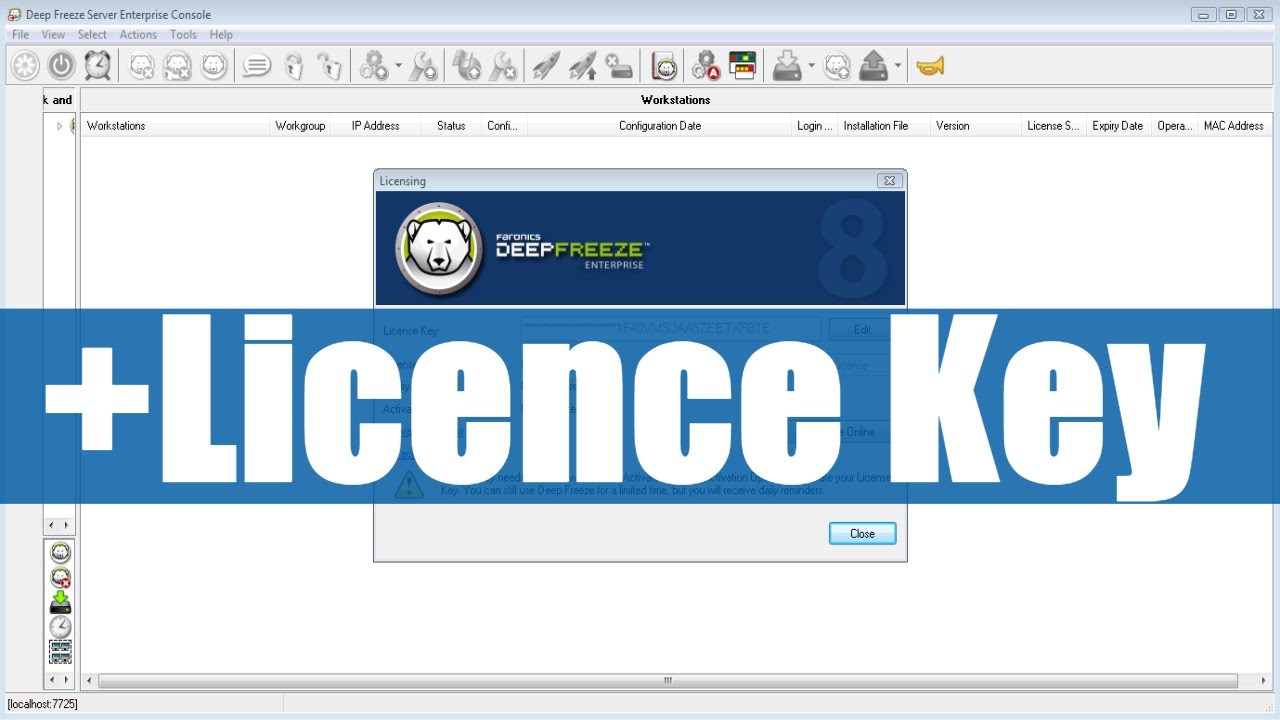The image size is (1280, 720).
Task: Close Licensing dialog with X button
Action: tap(889, 181)
